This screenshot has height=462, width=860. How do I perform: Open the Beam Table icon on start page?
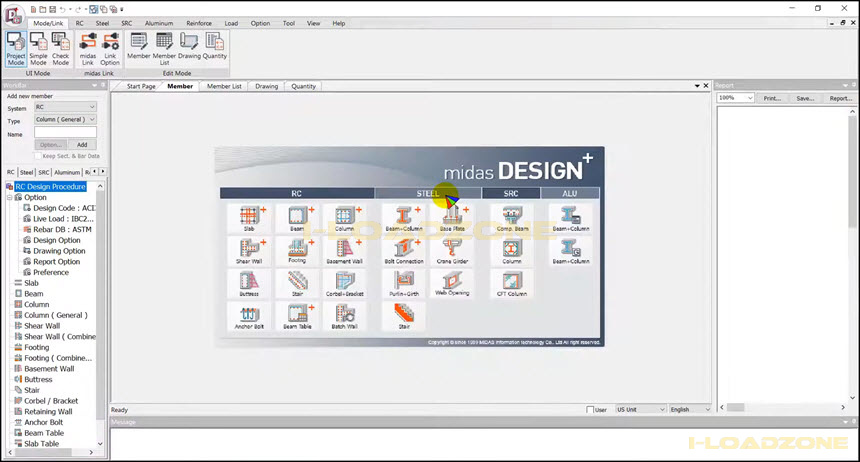point(297,317)
